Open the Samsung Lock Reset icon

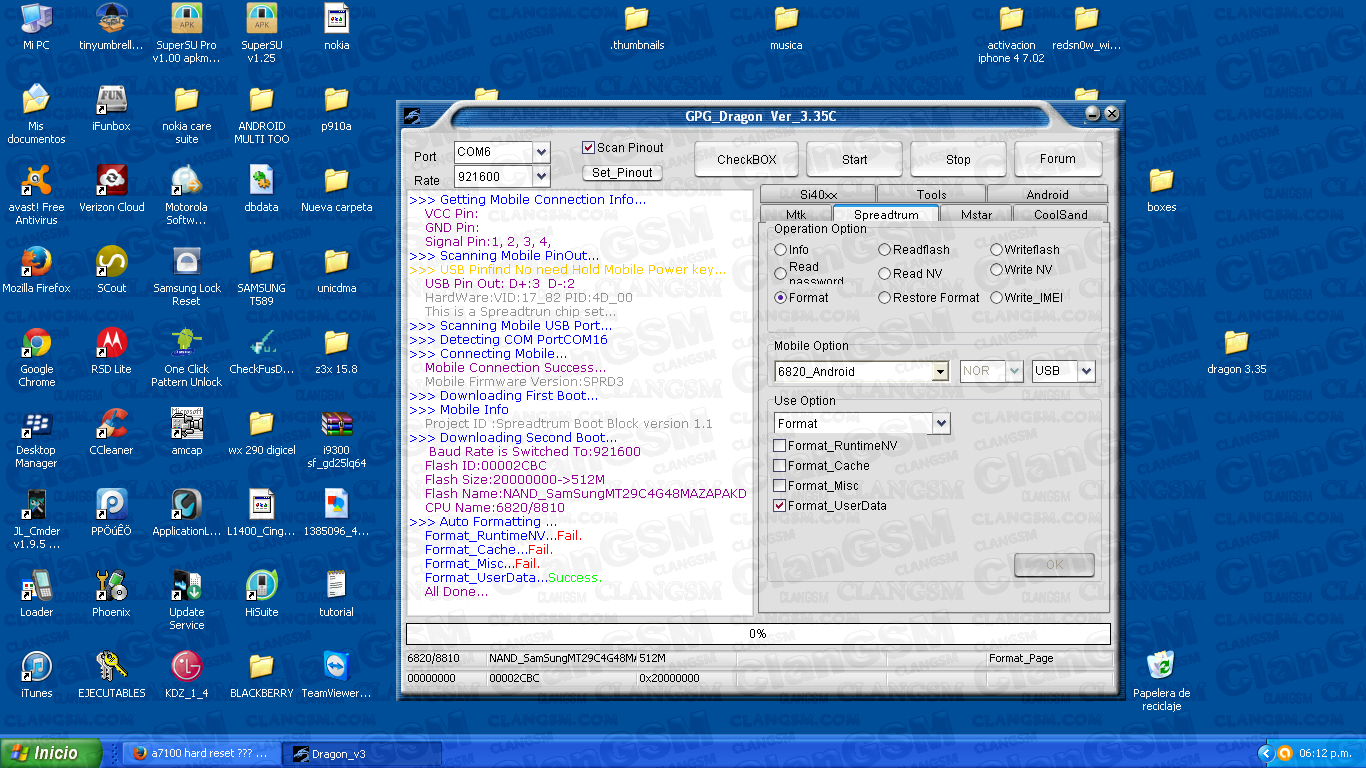[187, 264]
